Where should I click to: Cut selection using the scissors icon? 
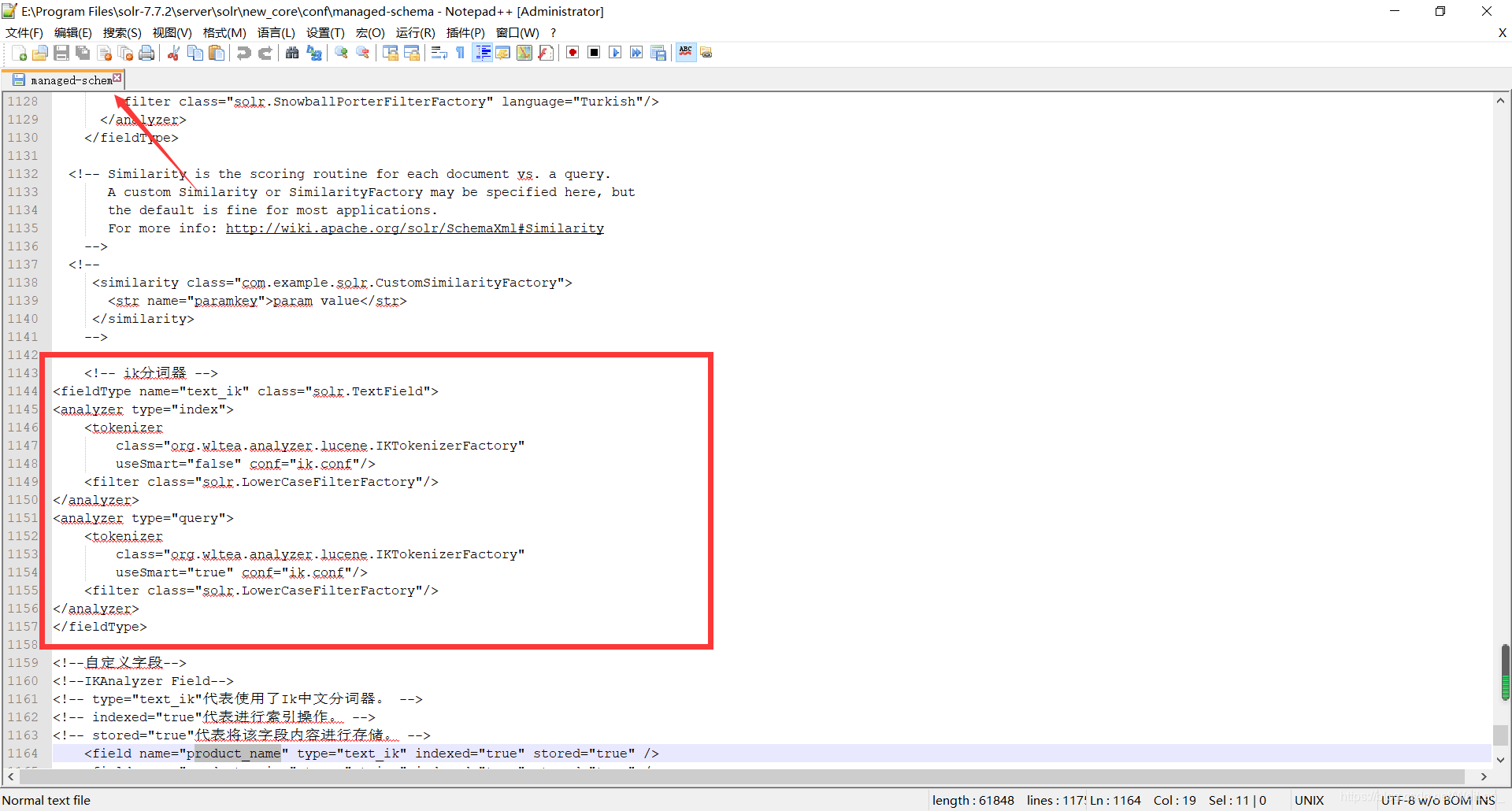[x=174, y=53]
